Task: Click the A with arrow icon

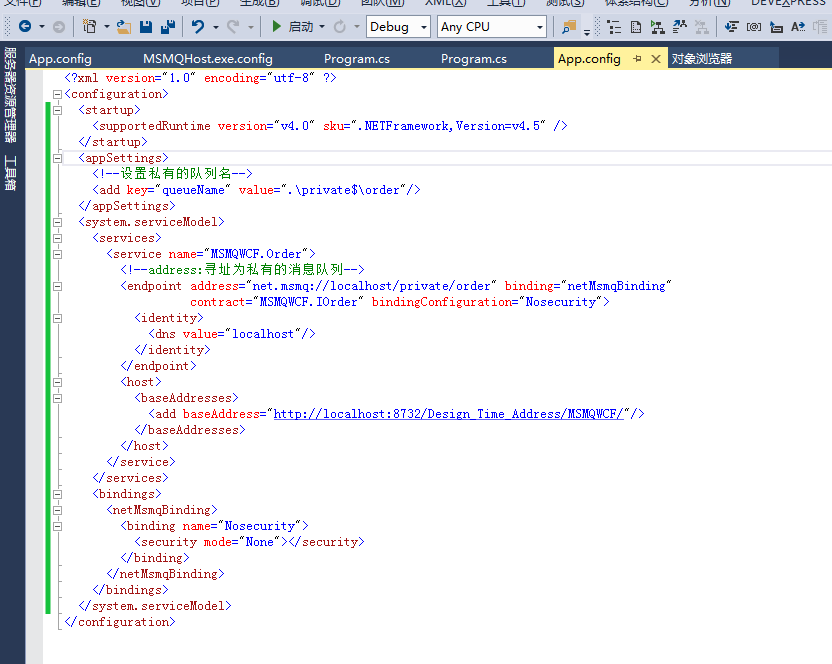Action: pyautogui.click(x=798, y=27)
